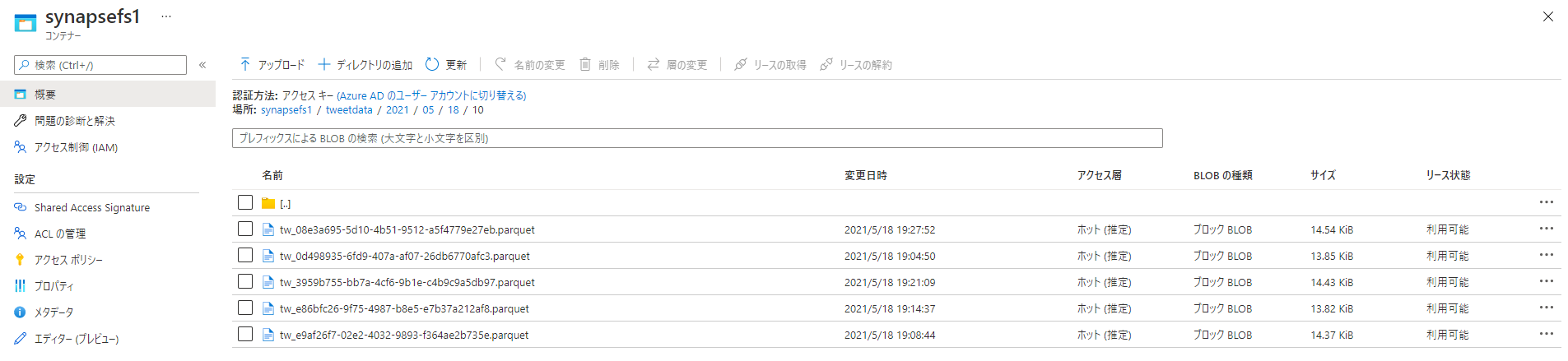Viewport: 1568px width, 361px height.
Task: Open tw_e9af26f7-02e2-4032-9893-f364ae2b735e.parquet
Action: point(404,336)
